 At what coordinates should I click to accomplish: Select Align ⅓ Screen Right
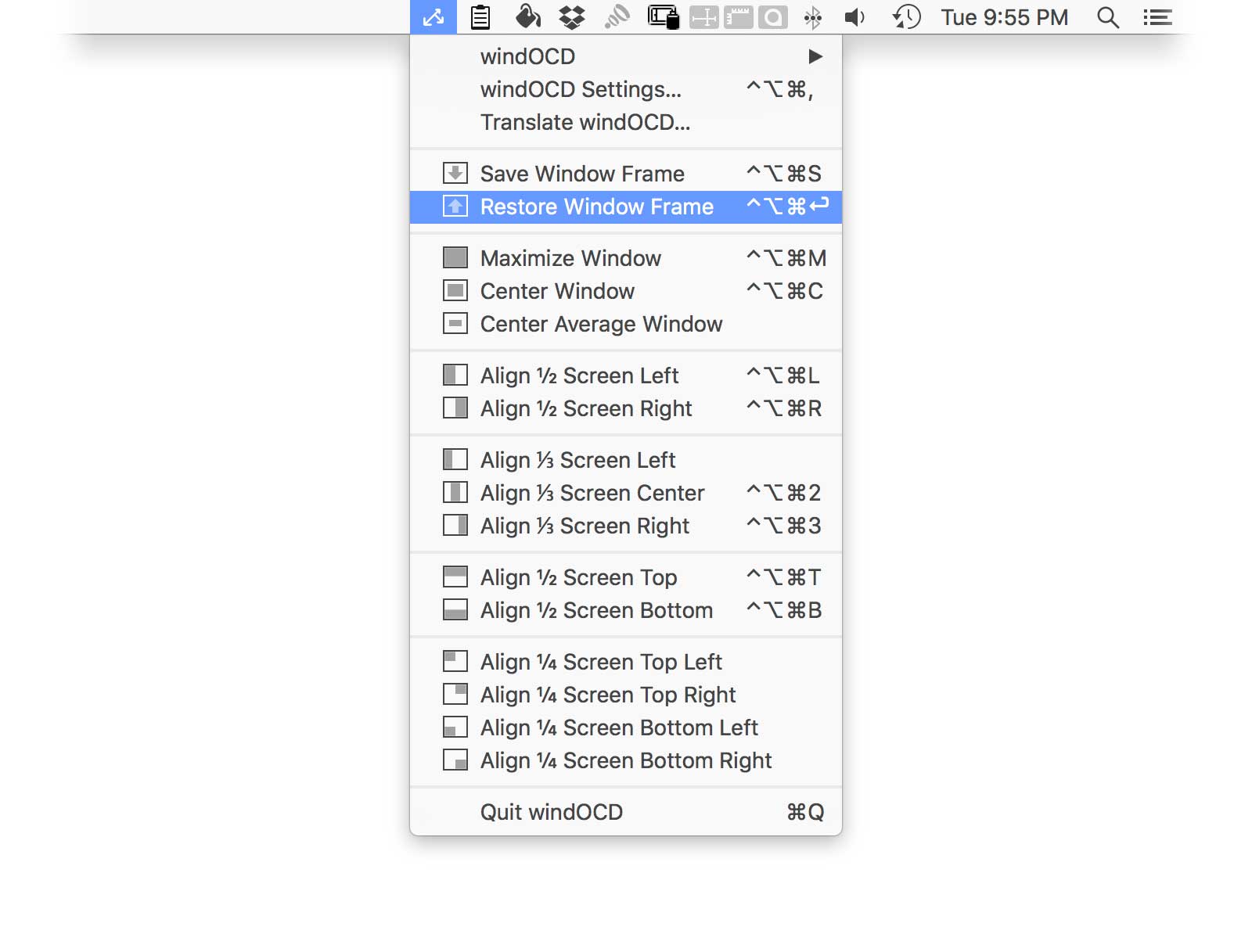tap(626, 526)
